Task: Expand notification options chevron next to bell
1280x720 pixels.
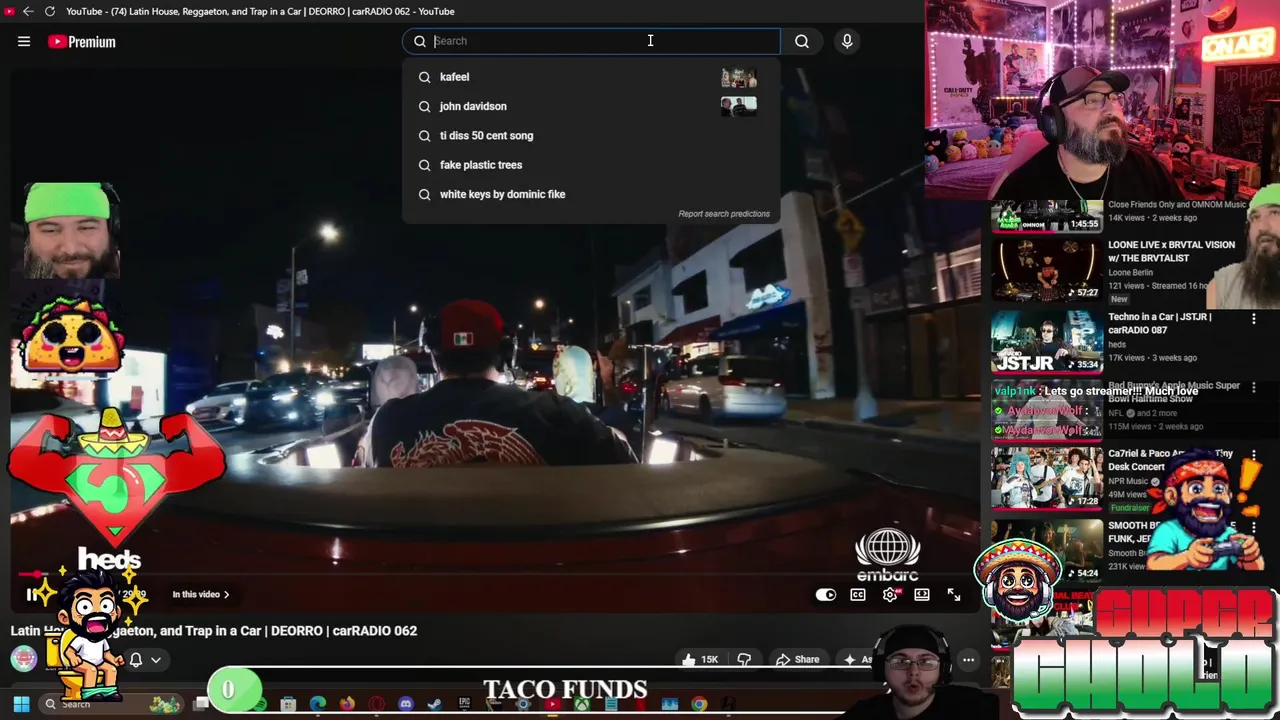Action: point(156,660)
